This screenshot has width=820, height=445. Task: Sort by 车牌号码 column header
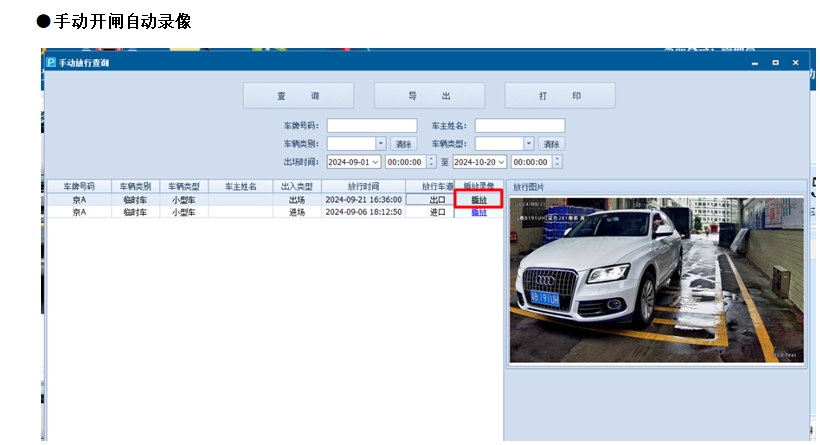pyautogui.click(x=78, y=187)
